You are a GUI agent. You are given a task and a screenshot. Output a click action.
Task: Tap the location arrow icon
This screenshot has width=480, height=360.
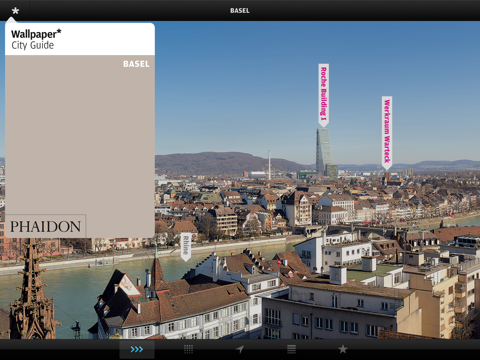point(240,349)
